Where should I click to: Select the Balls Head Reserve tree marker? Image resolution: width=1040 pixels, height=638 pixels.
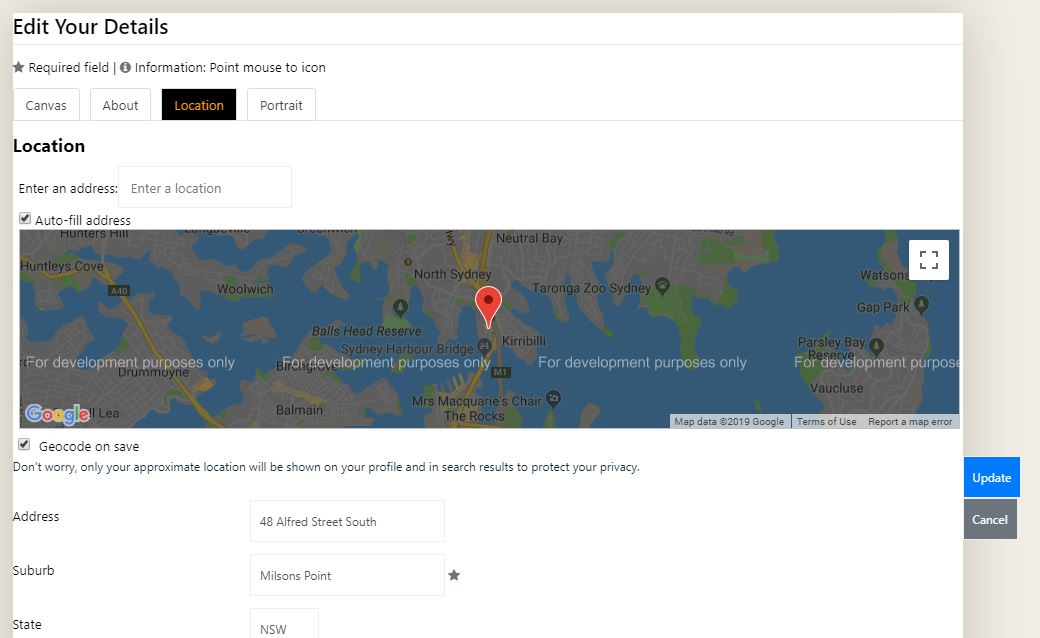click(400, 308)
